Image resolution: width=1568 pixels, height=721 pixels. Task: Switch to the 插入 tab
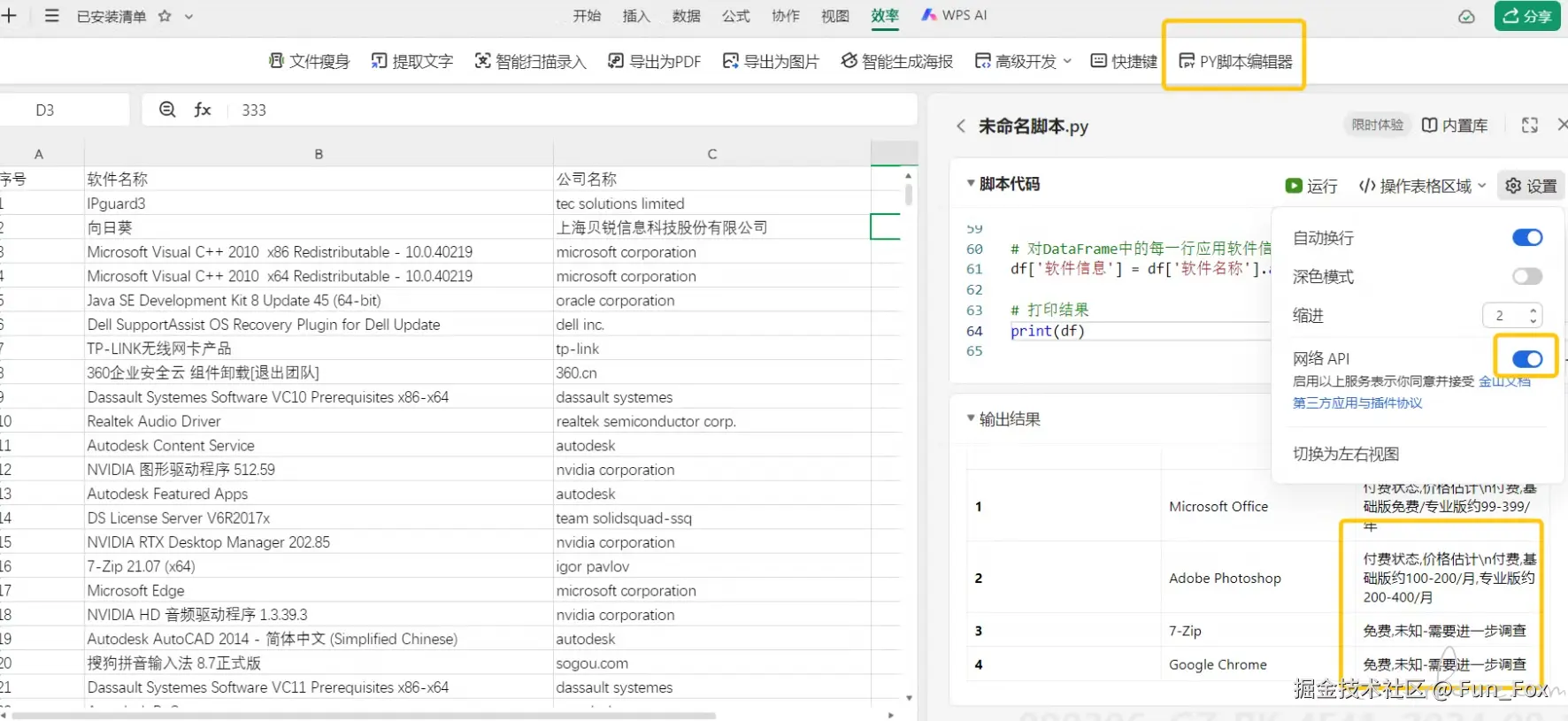[x=636, y=16]
